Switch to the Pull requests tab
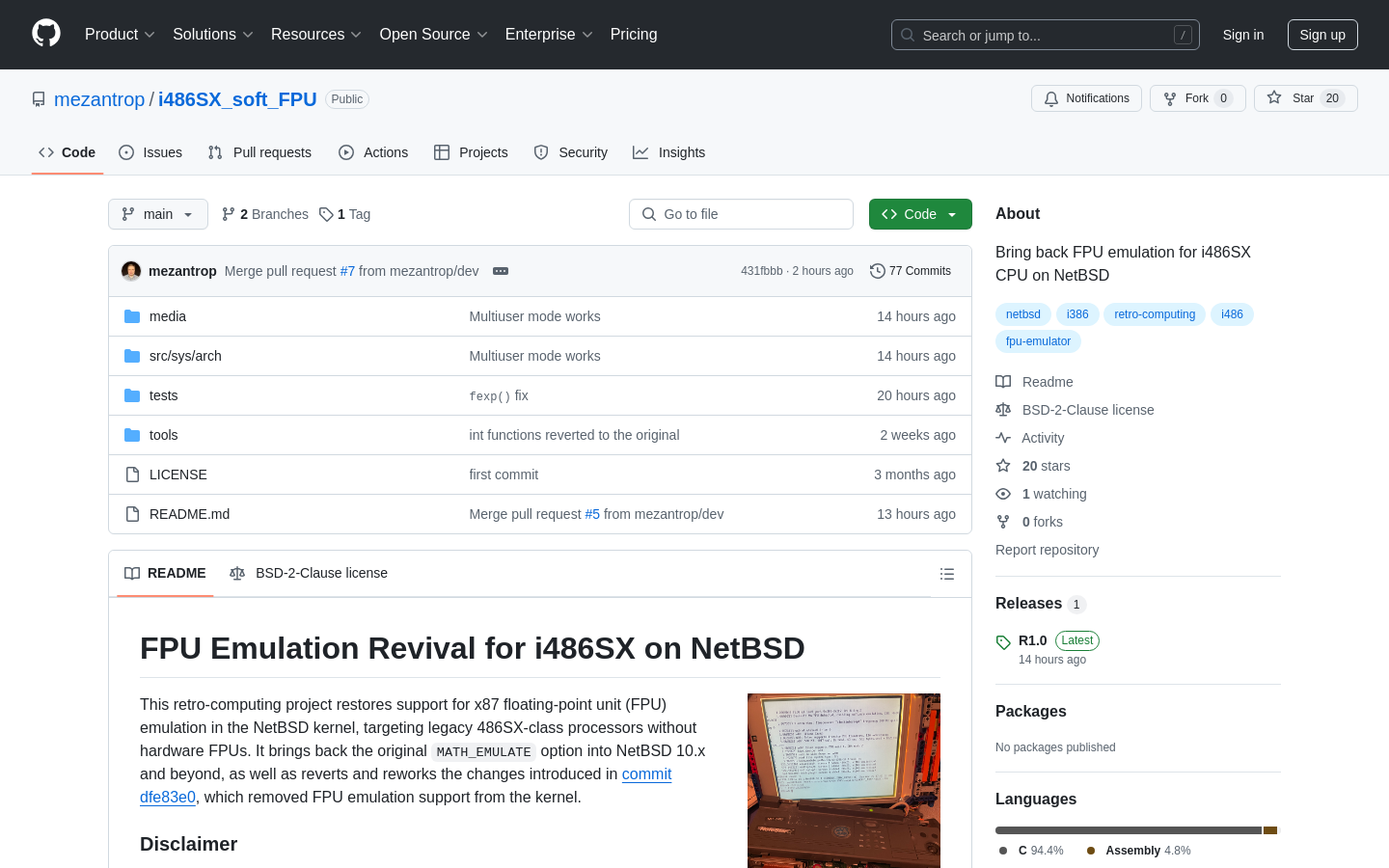This screenshot has width=1389, height=868. [x=259, y=152]
